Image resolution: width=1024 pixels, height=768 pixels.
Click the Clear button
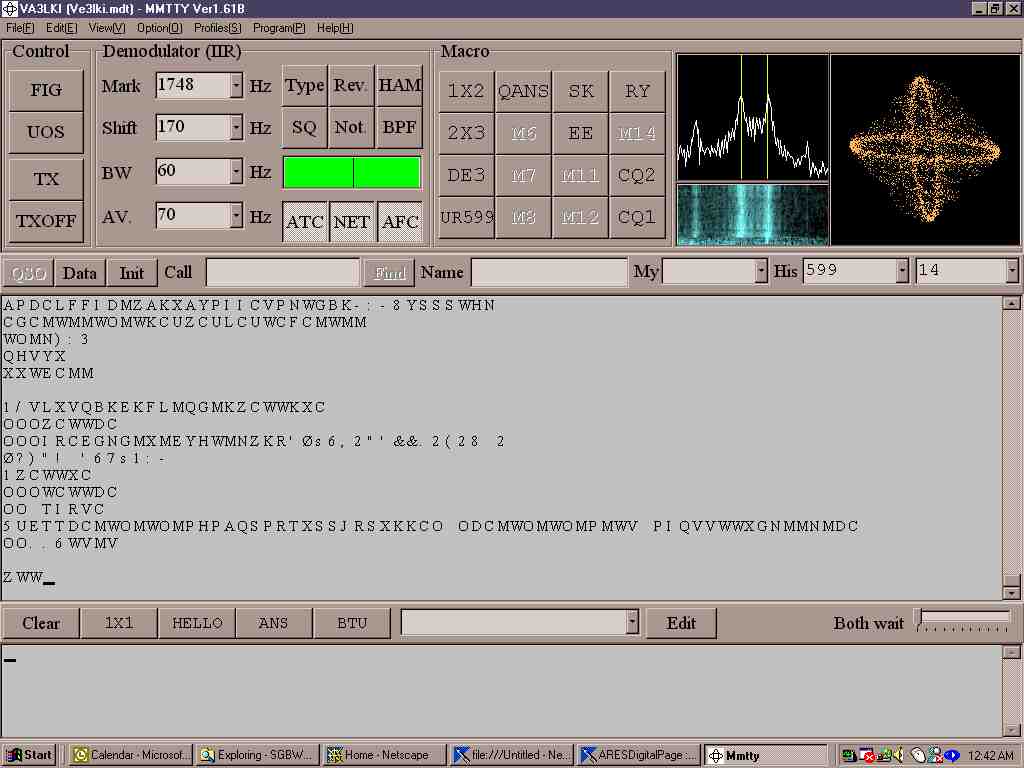(41, 623)
